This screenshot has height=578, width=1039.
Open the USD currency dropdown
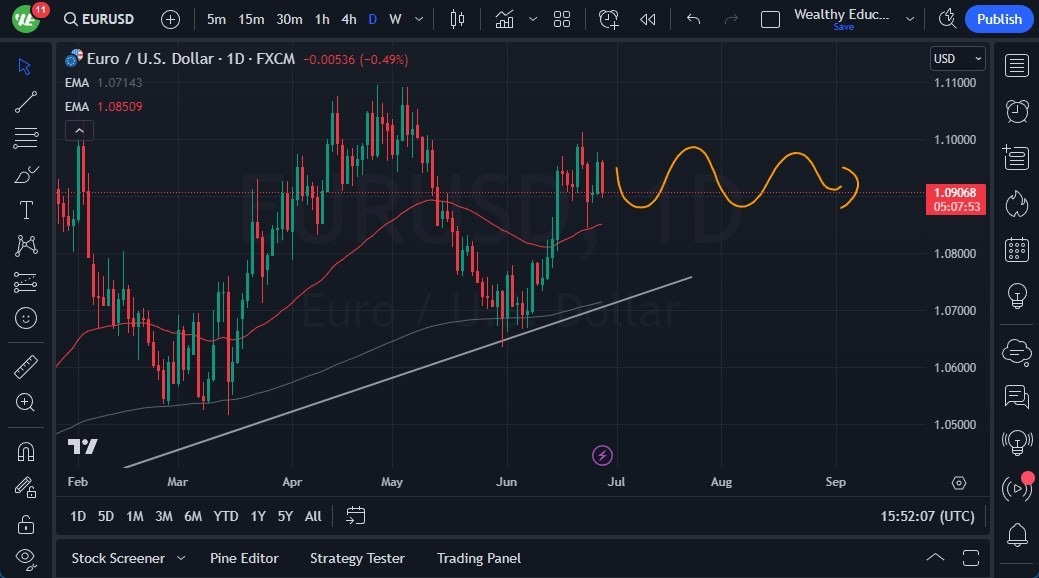click(956, 58)
